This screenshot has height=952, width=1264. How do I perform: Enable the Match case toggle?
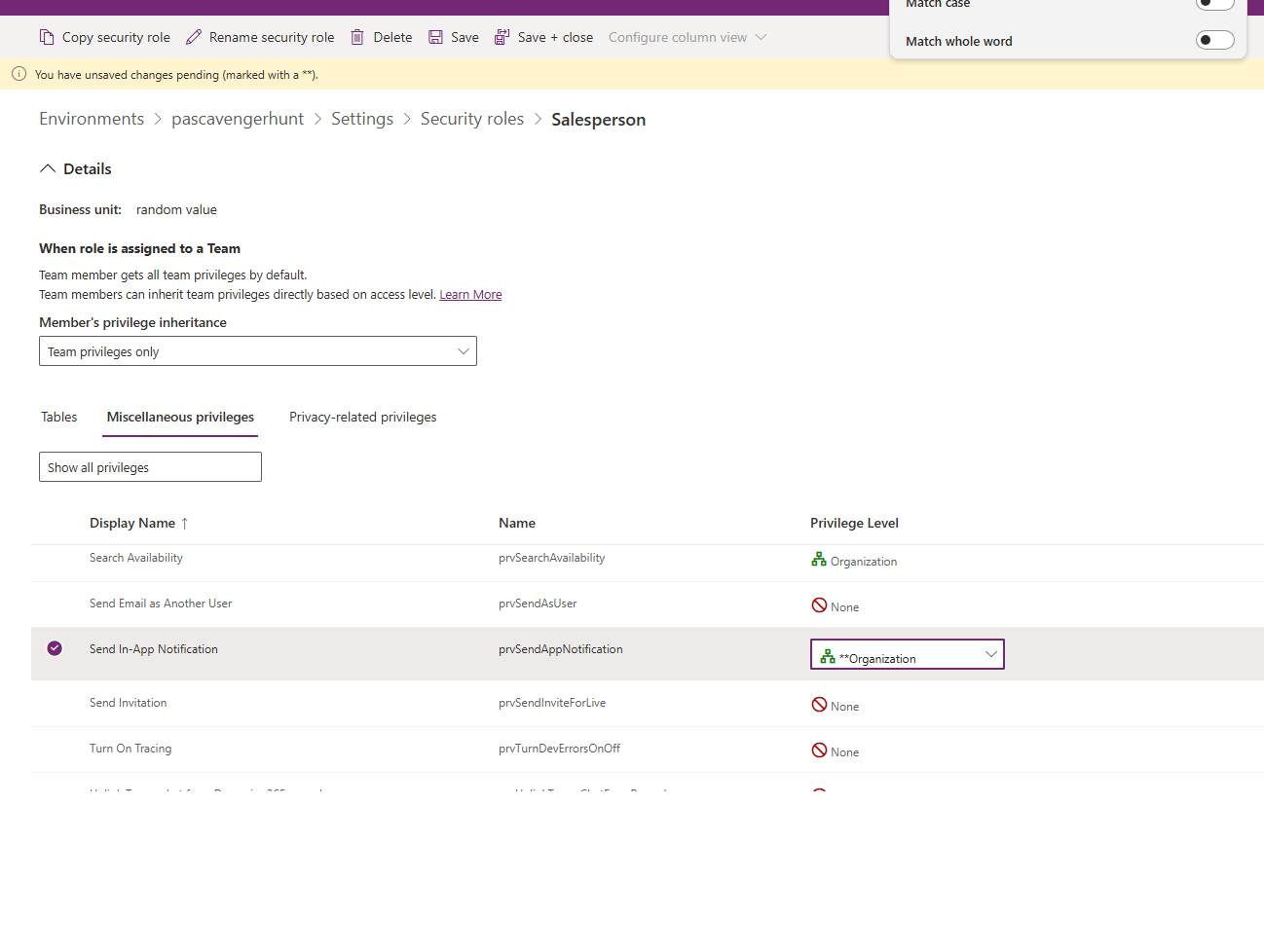(x=1214, y=5)
